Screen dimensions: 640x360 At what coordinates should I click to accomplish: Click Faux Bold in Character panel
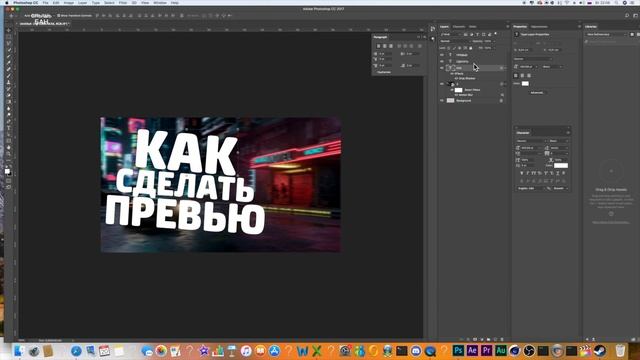522,173
